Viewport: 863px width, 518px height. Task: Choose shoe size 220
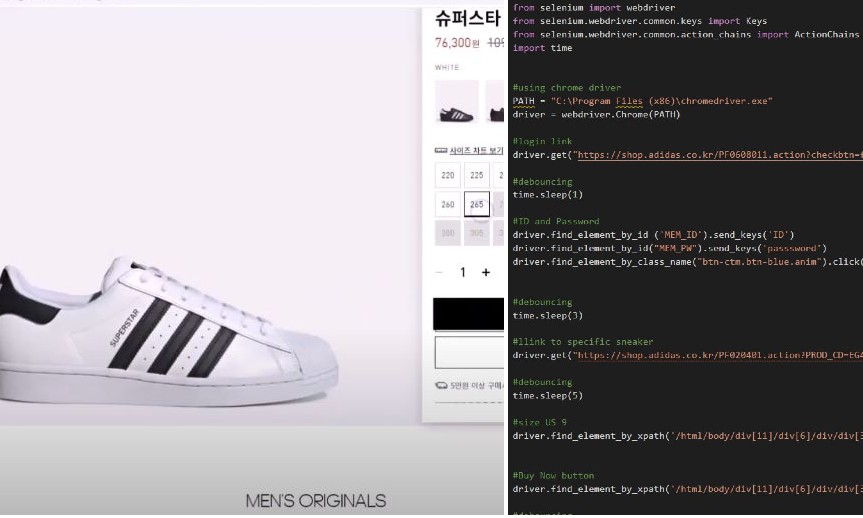448,175
